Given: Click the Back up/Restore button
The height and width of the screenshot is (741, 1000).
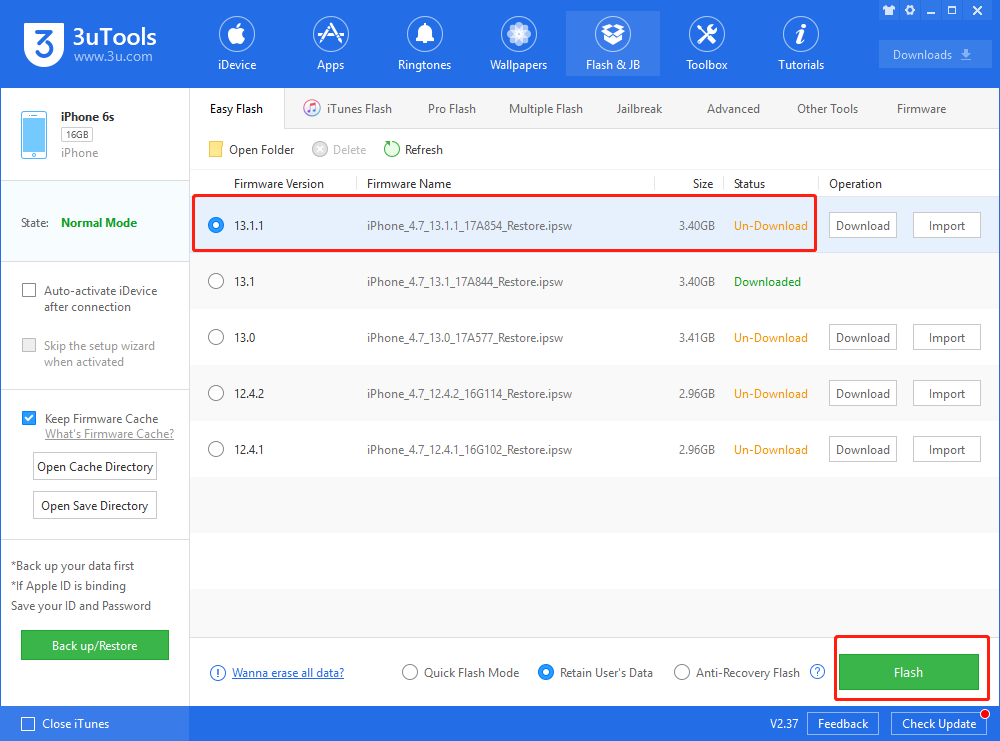Looking at the screenshot, I should tap(94, 645).
